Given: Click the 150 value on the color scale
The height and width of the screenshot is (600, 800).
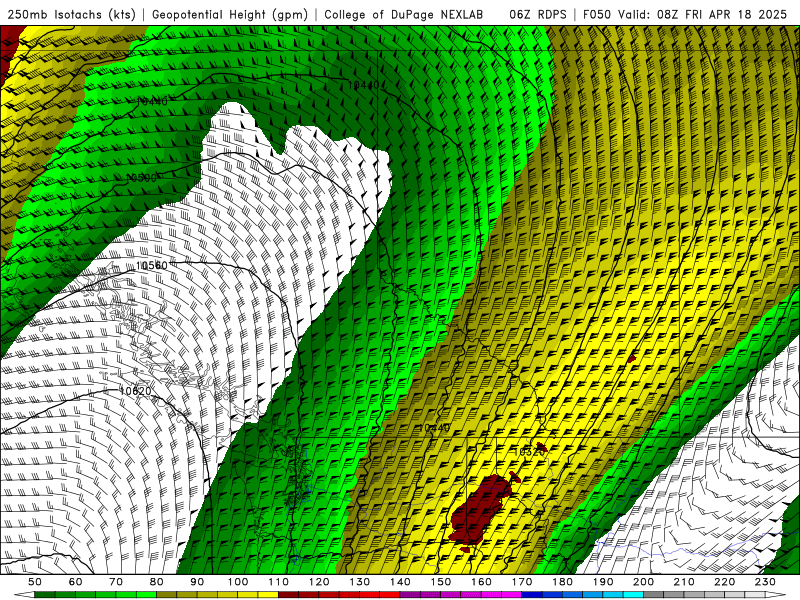Looking at the screenshot, I should (x=441, y=582).
